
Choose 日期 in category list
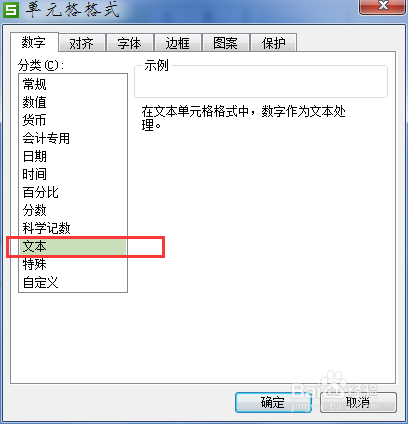coord(73,156)
